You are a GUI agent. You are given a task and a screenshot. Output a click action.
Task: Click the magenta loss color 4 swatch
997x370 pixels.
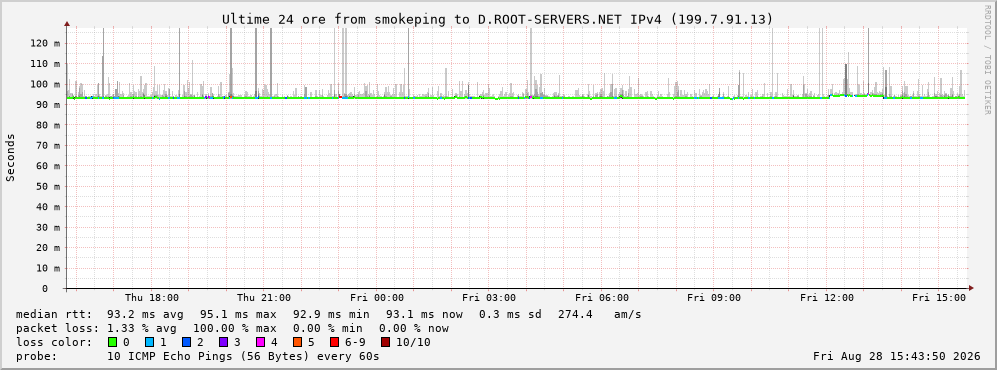click(261, 342)
